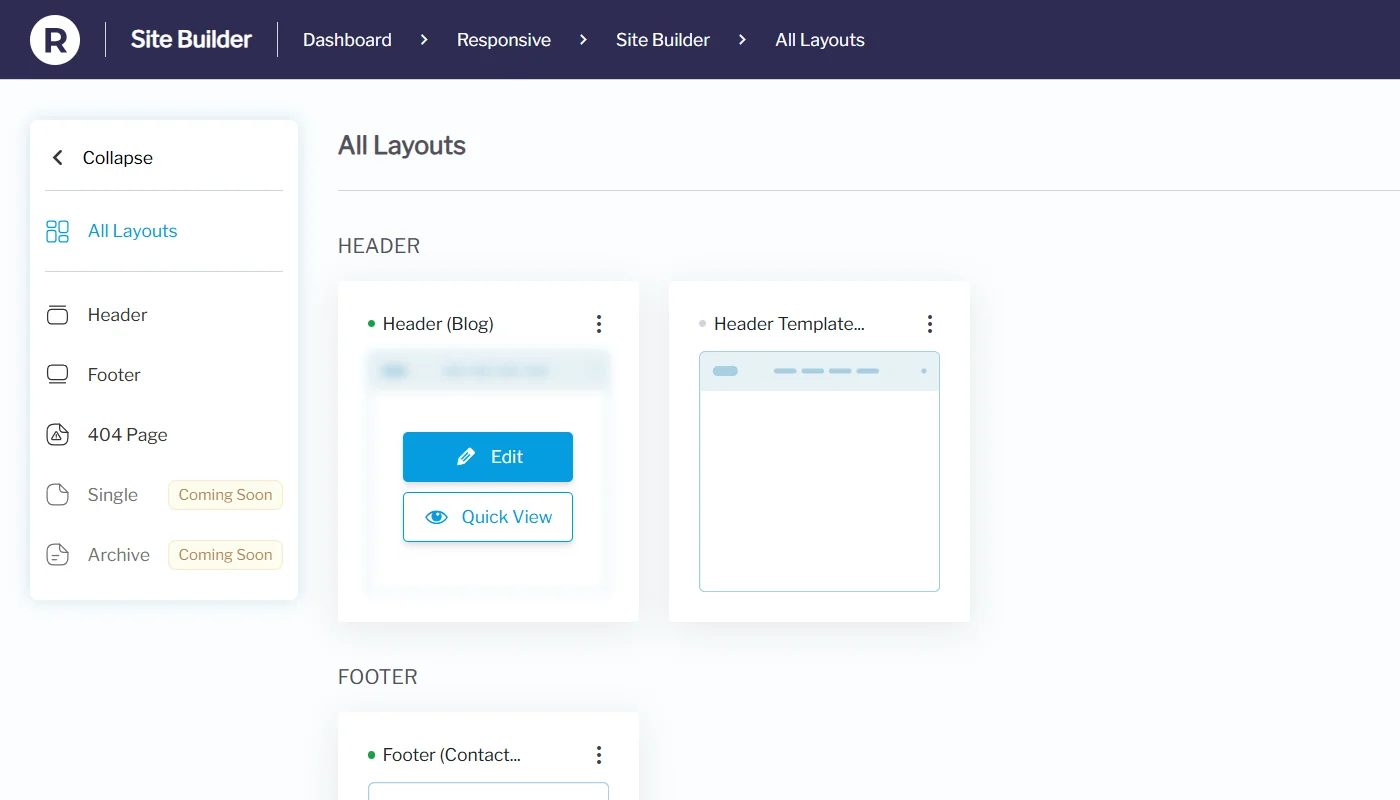Open three-dot menu for Footer (Contact card
The height and width of the screenshot is (800, 1400).
click(599, 755)
